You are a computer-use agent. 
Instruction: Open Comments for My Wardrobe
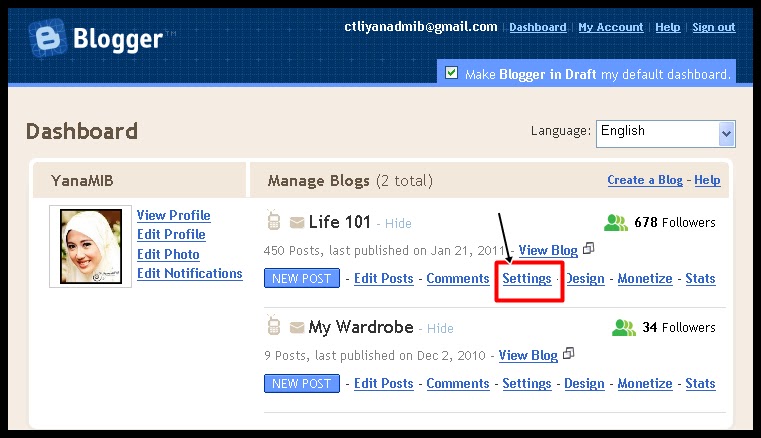pyautogui.click(x=458, y=384)
